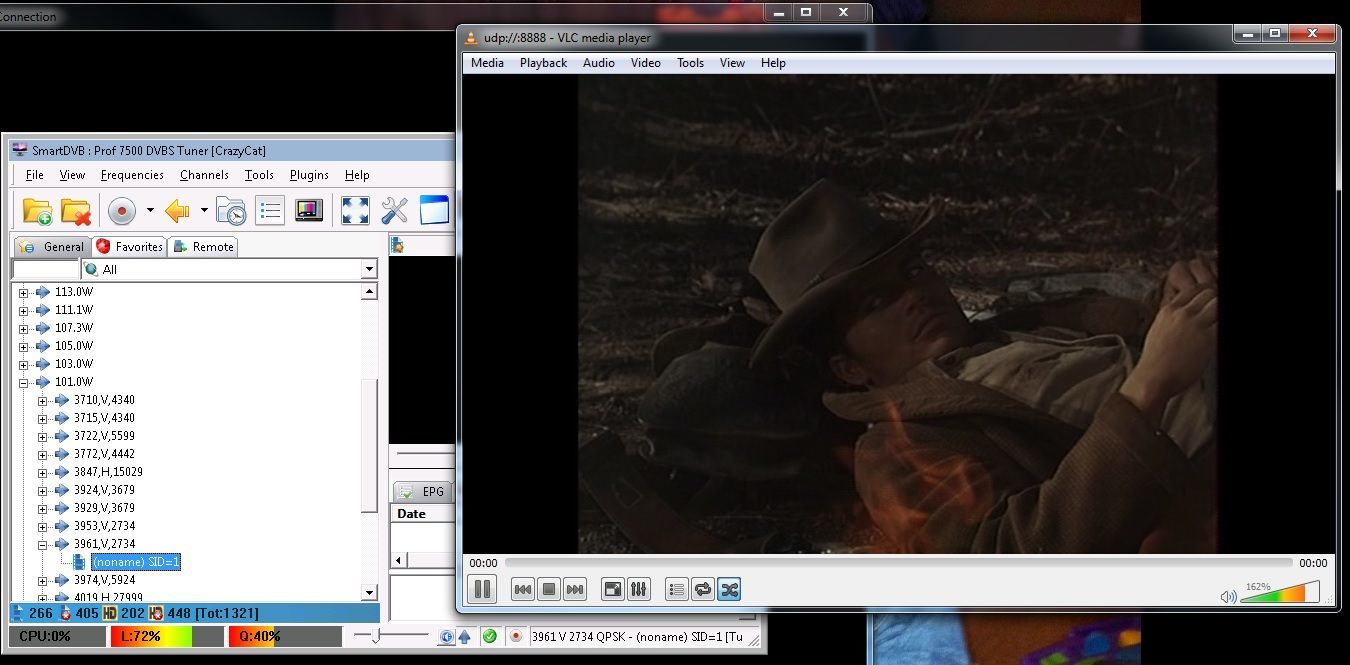Expand the 3847,H,15029 transponder
The image size is (1350, 665).
click(42, 472)
